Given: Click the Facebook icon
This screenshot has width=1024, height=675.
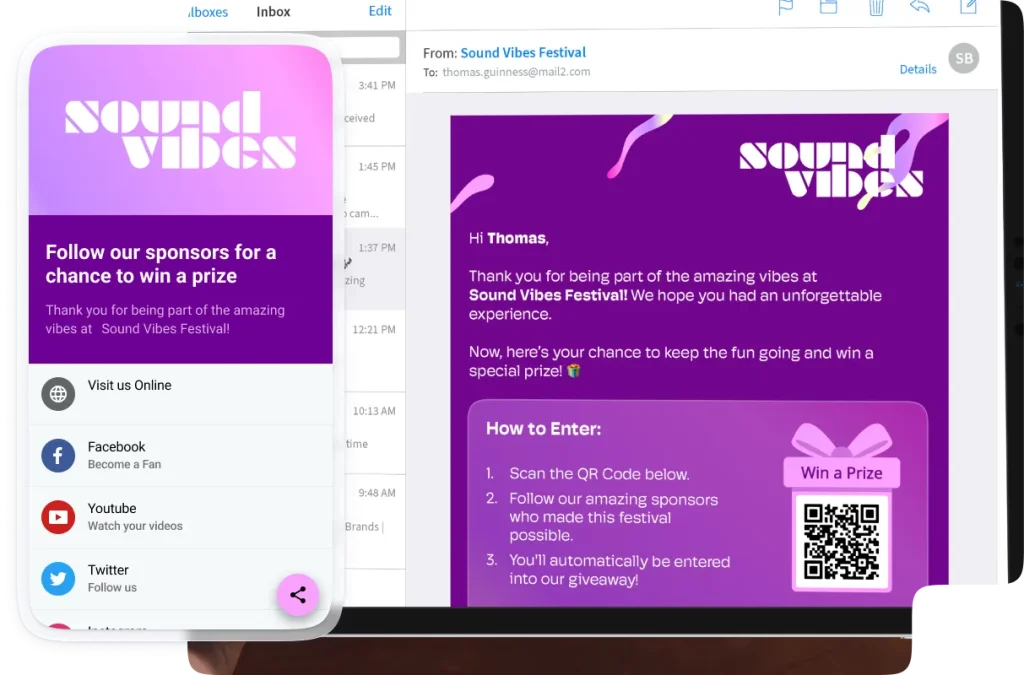Looking at the screenshot, I should pyautogui.click(x=58, y=456).
